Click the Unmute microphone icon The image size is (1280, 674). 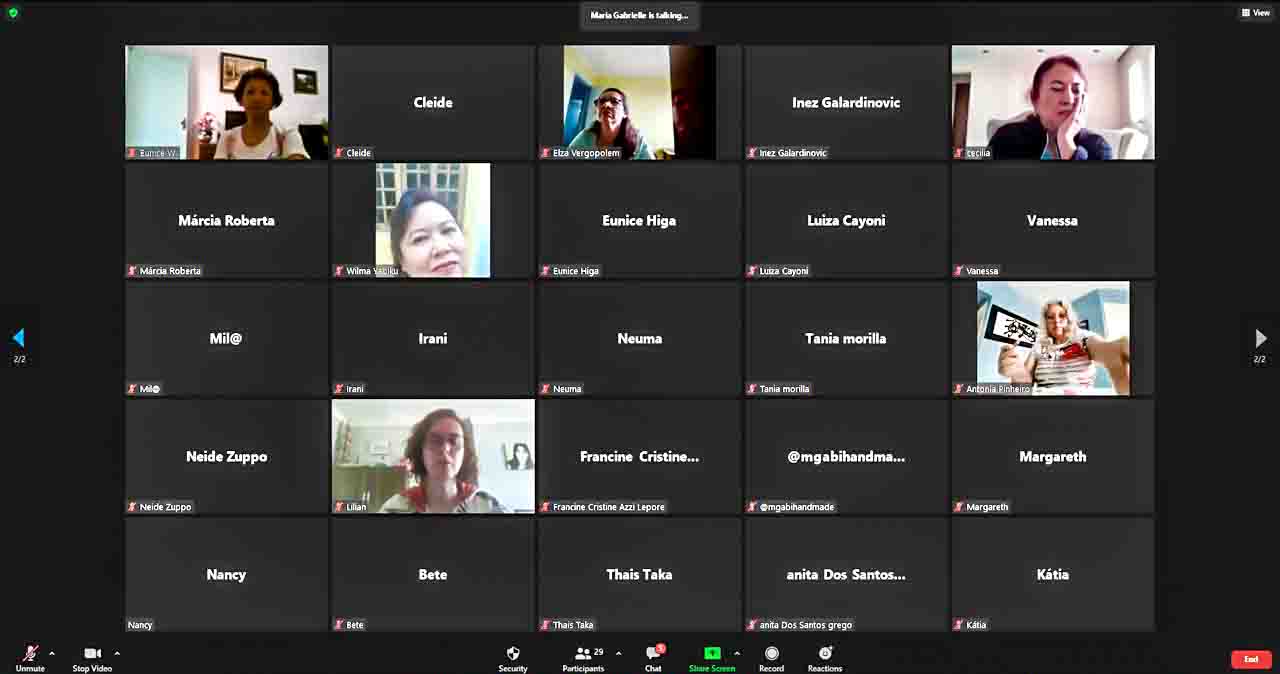tap(30, 654)
